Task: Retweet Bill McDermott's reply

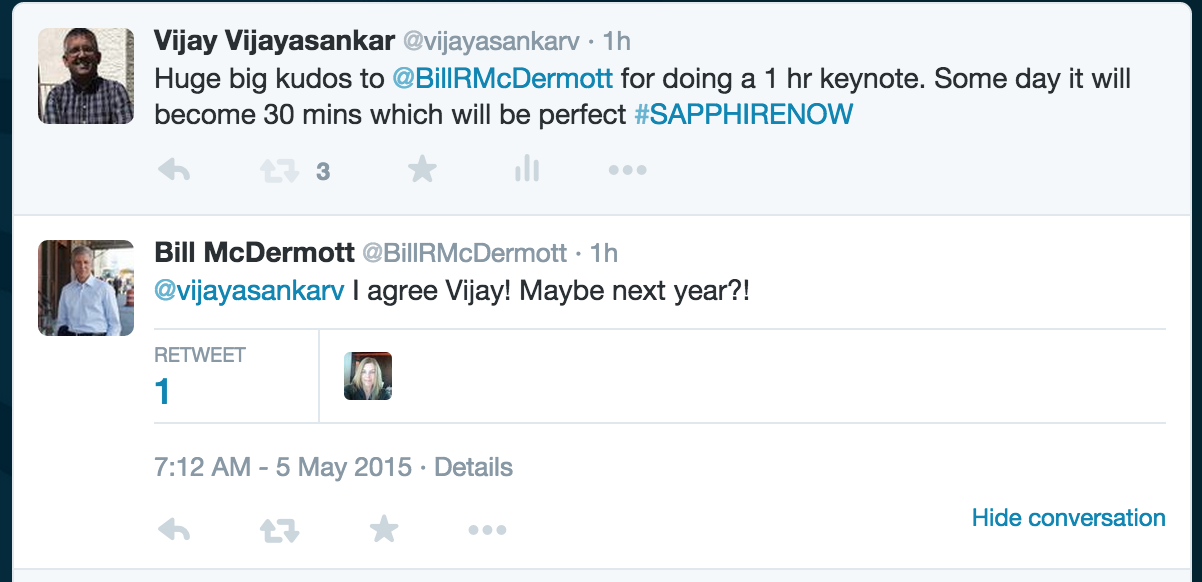Action: tap(278, 530)
